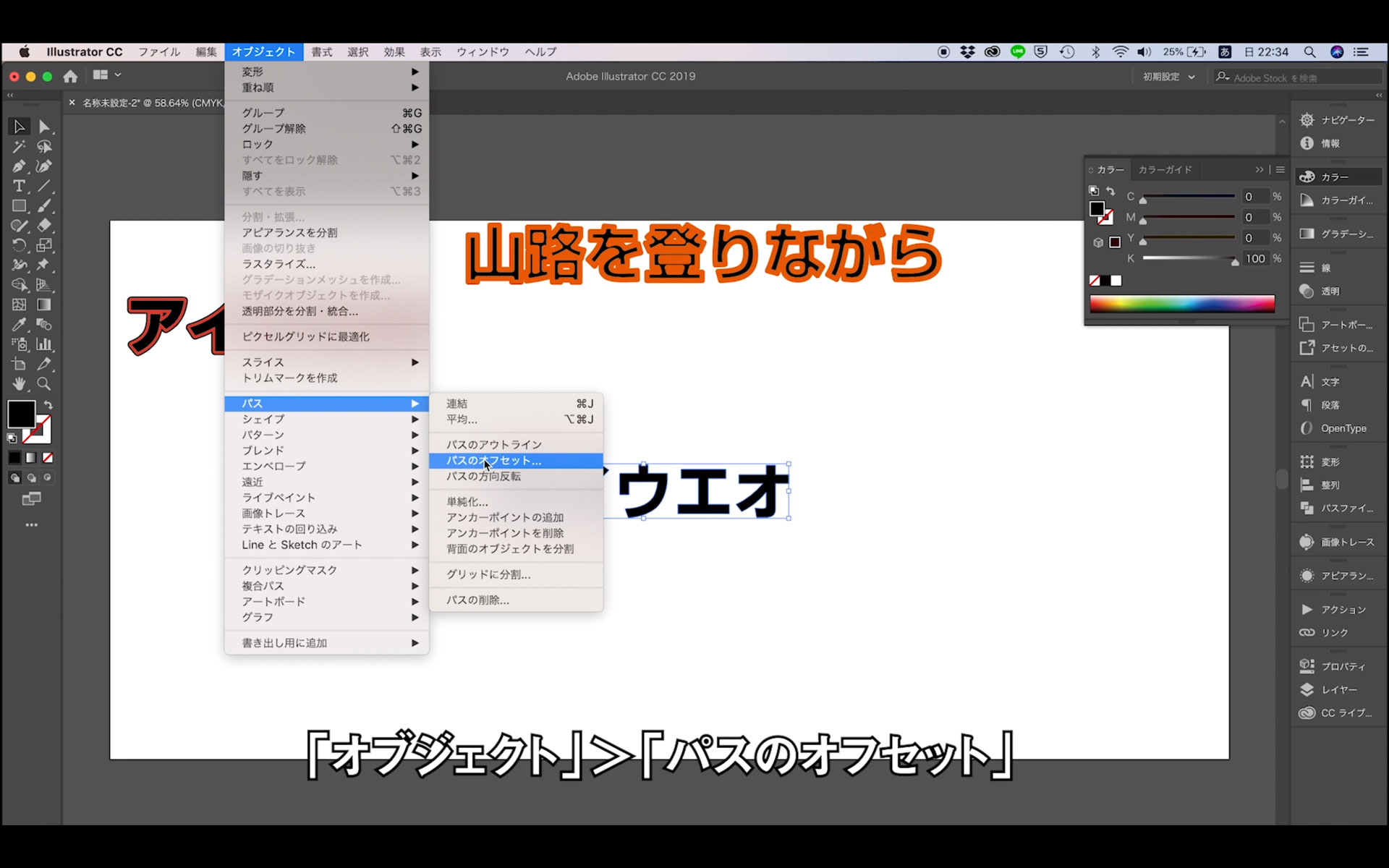The image size is (1389, 868).
Task: Select the Pen tool
Action: pos(20,166)
